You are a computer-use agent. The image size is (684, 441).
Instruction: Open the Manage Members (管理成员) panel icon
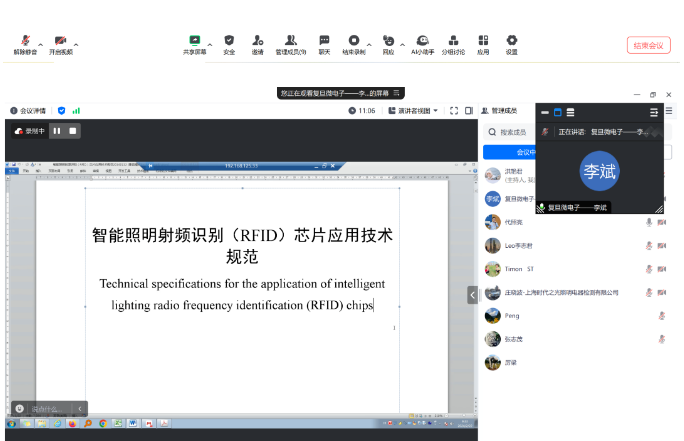[290, 42]
